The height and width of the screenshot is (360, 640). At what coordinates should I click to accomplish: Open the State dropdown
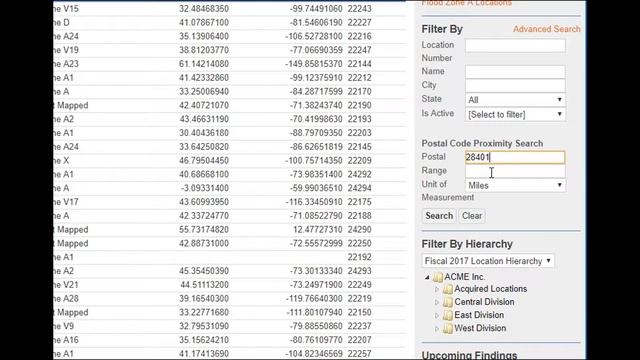515,100
